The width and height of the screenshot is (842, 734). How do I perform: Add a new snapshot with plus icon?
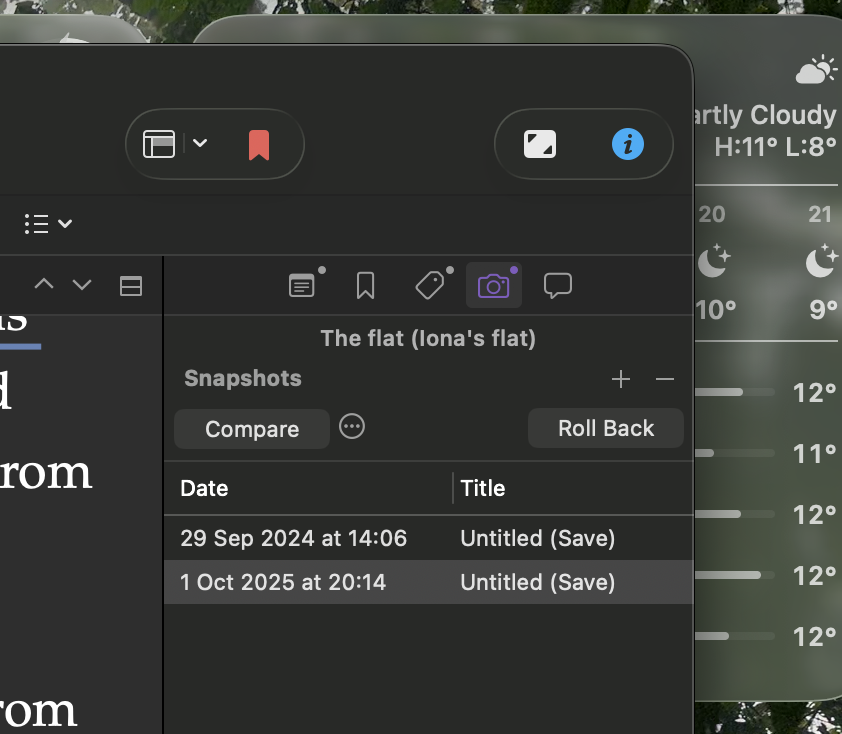[x=621, y=379]
